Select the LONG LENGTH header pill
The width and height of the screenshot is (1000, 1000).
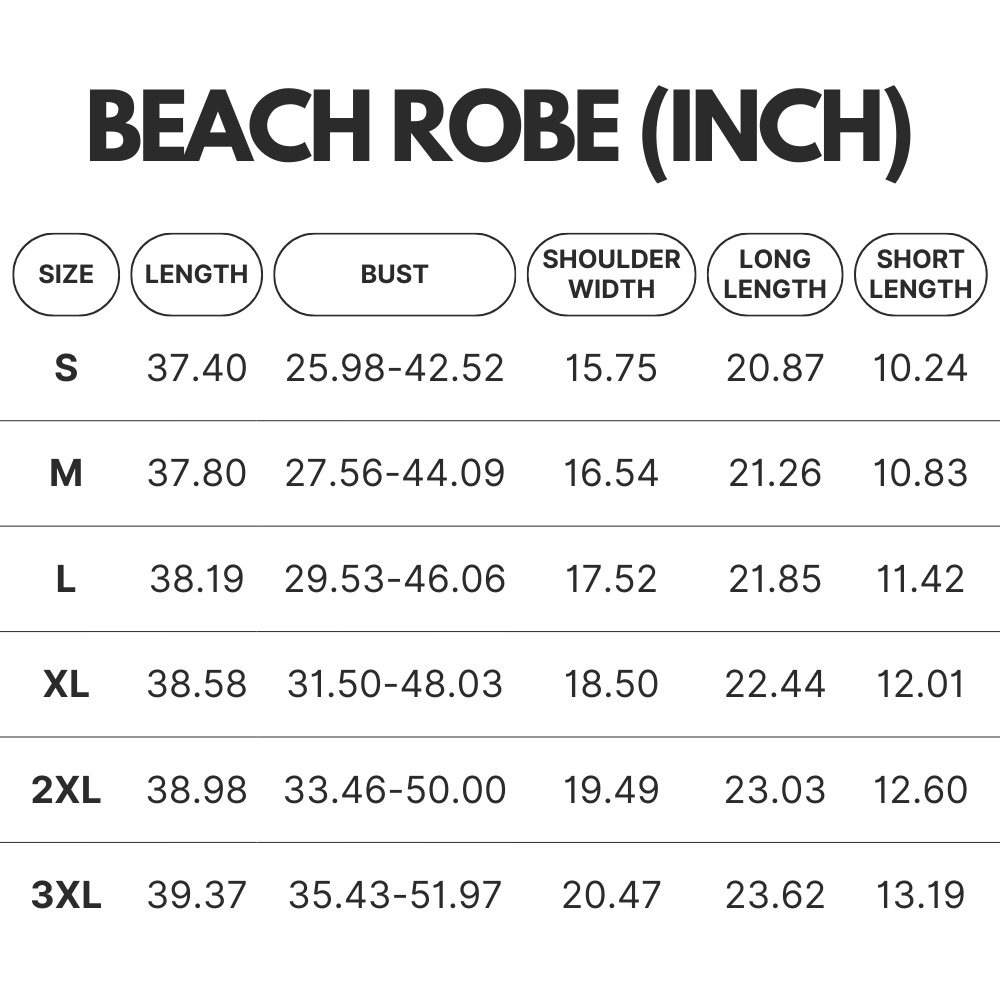point(775,274)
